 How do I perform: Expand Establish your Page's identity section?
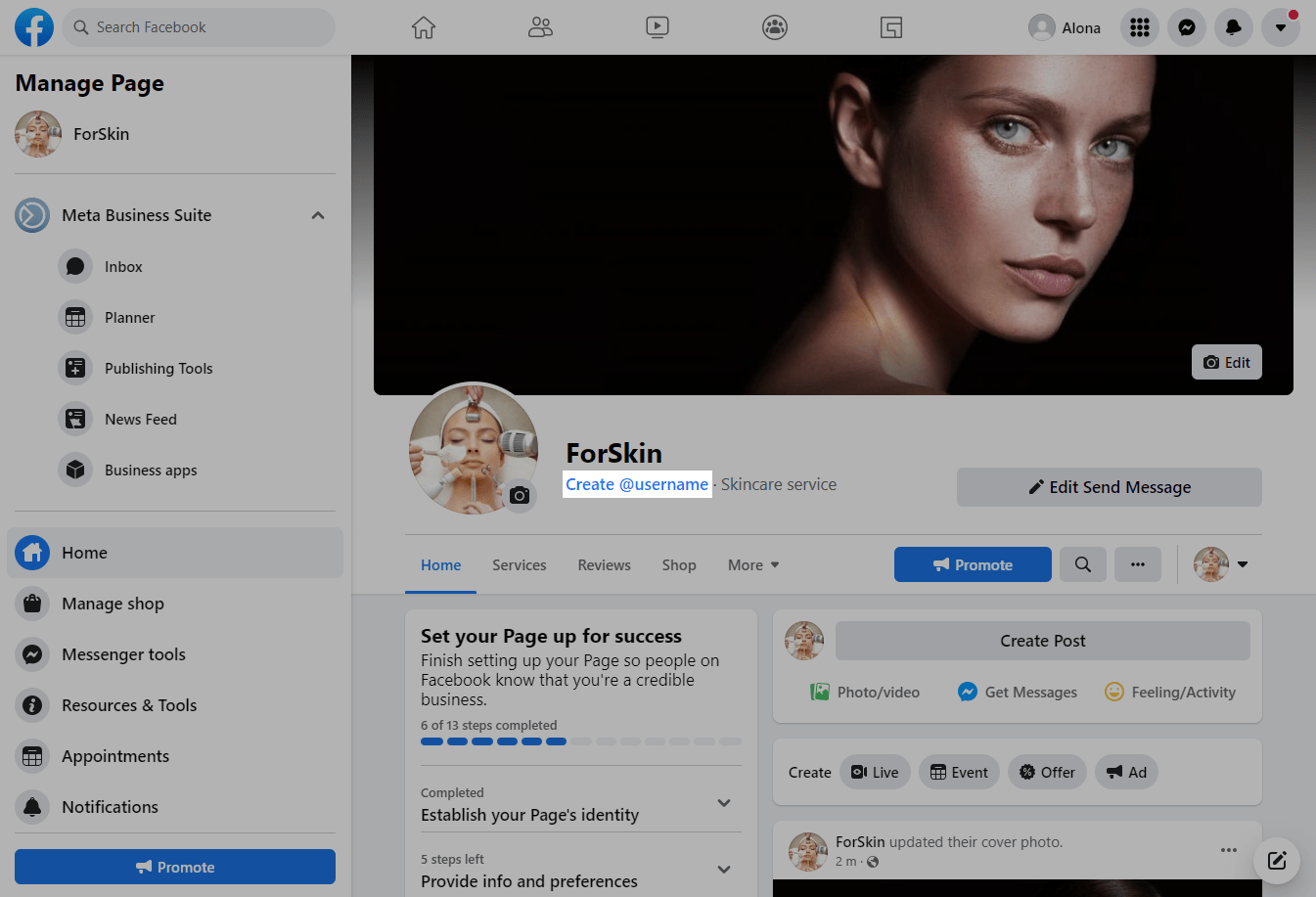724,803
